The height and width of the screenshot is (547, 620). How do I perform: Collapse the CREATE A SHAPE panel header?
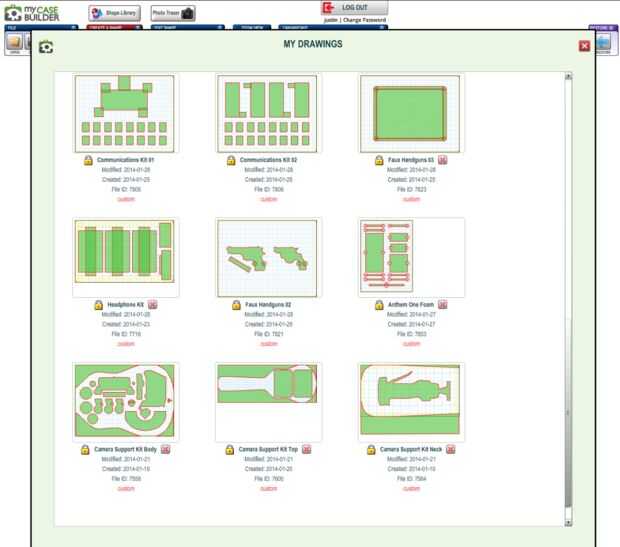click(x=114, y=27)
